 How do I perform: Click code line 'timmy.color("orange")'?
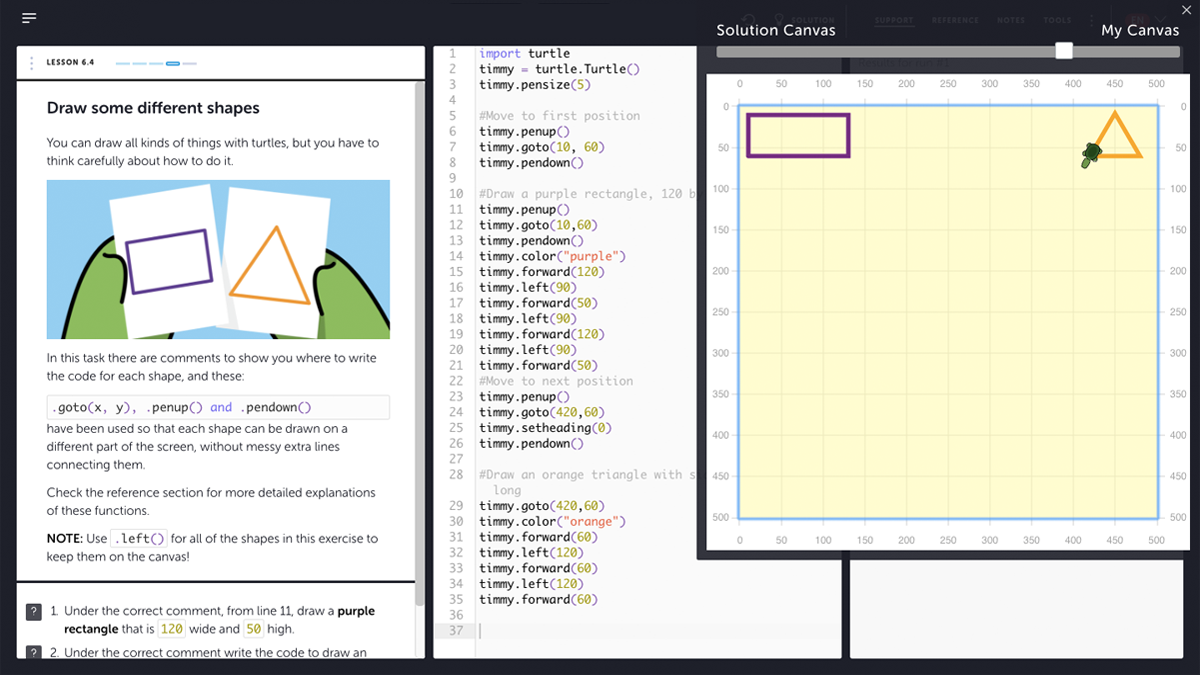pyautogui.click(x=552, y=522)
